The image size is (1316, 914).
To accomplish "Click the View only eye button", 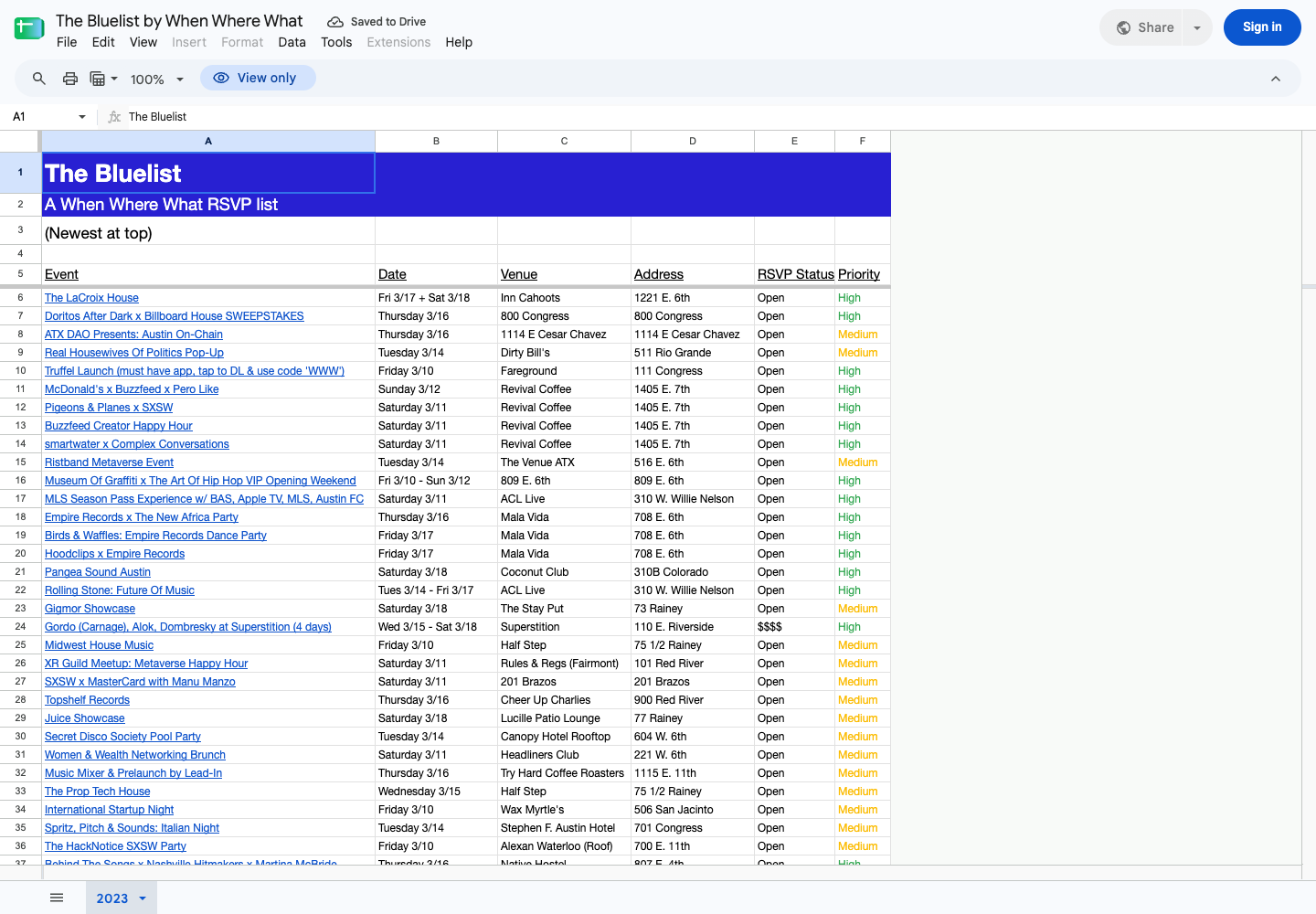I will (258, 78).
